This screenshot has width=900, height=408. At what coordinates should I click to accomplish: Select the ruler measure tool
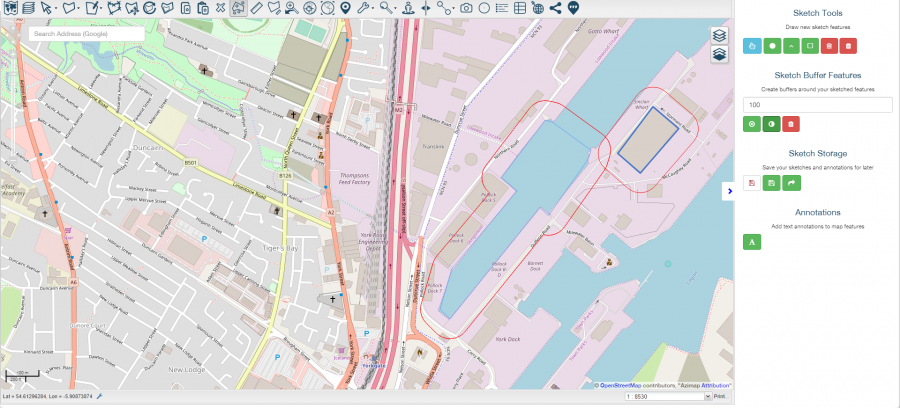pos(257,8)
